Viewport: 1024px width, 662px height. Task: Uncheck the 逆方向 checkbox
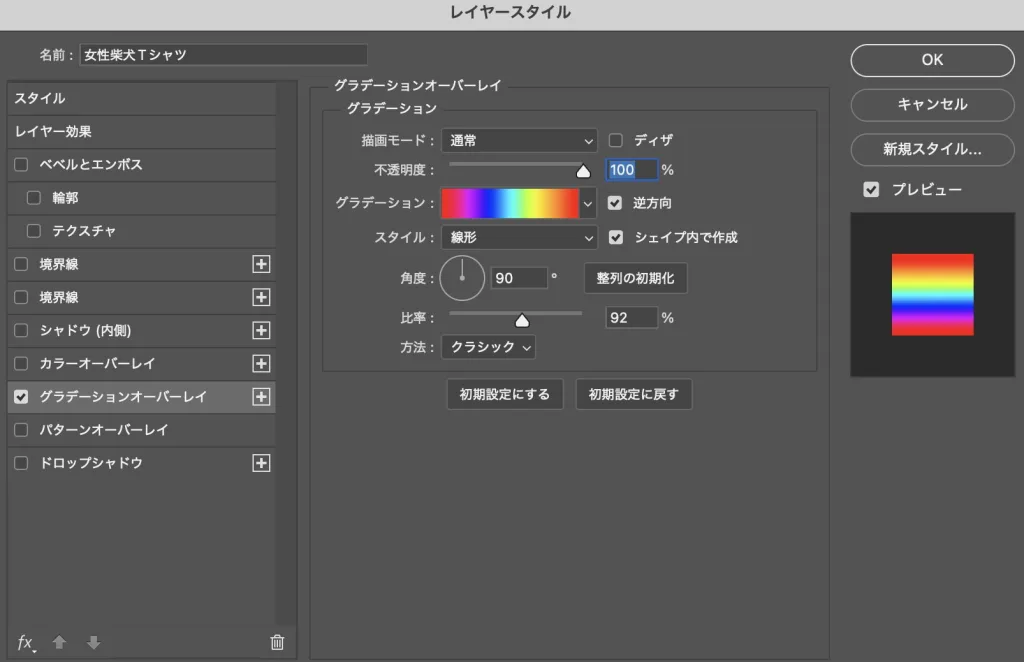(x=616, y=203)
